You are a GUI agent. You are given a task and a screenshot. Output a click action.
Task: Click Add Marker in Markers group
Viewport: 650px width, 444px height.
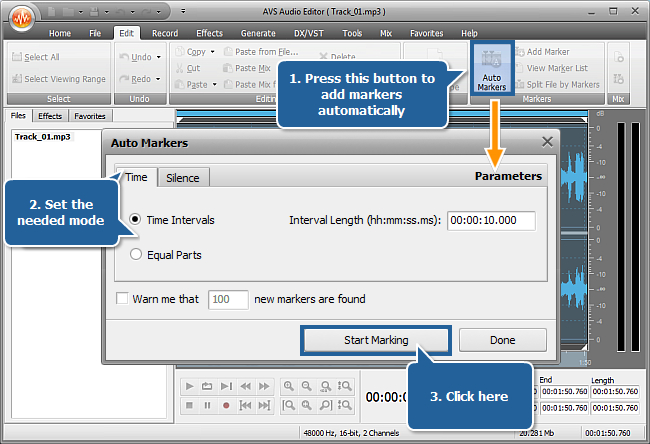point(543,52)
